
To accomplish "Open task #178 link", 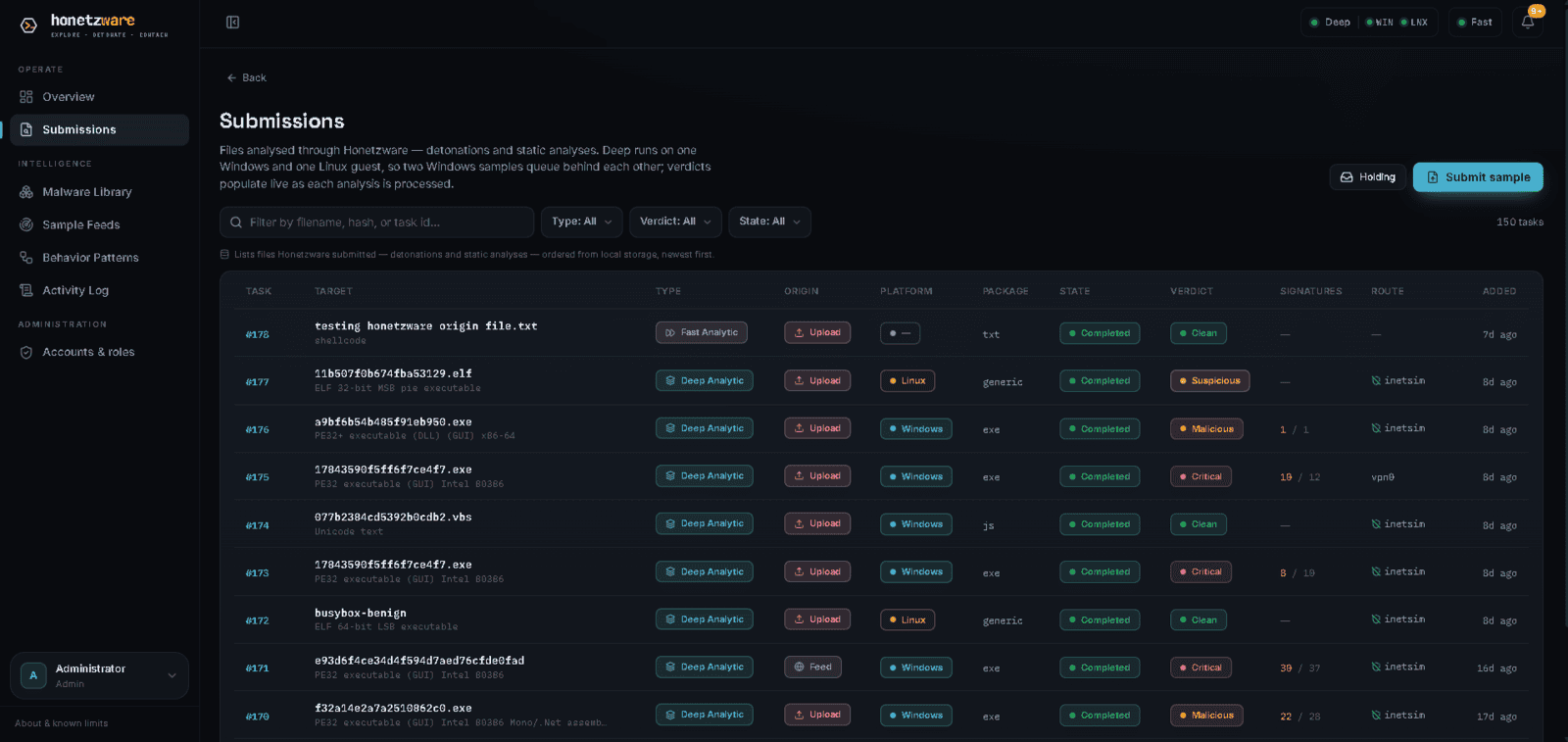I will click(x=257, y=335).
